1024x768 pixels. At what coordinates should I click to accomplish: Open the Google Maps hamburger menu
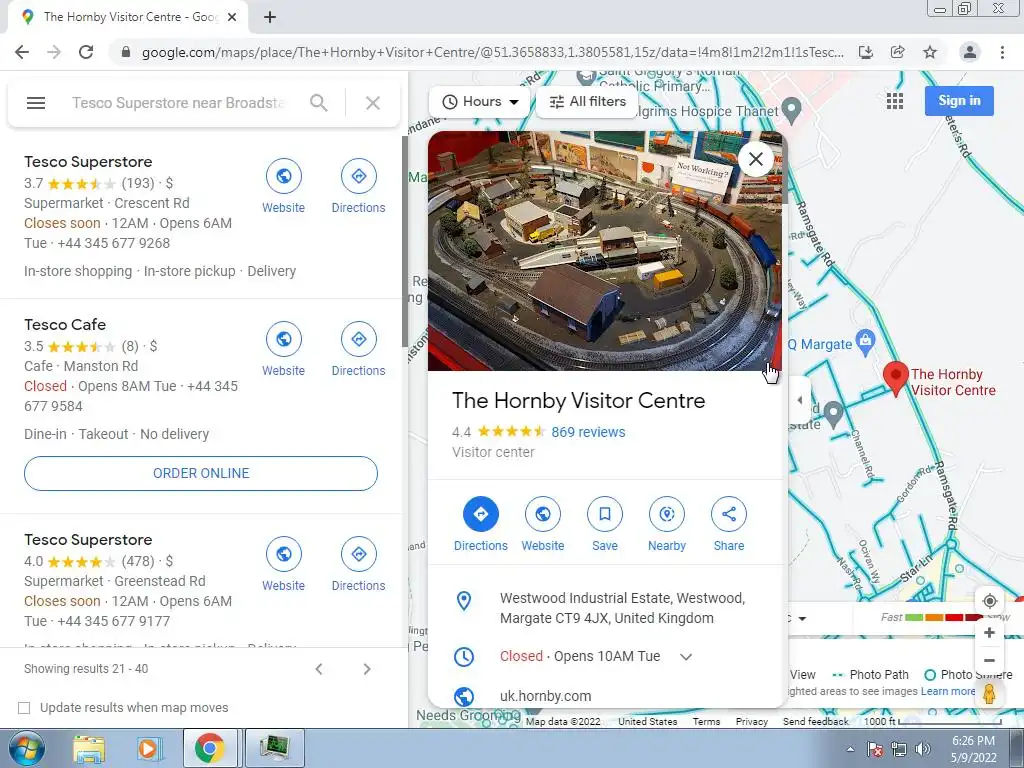[36, 103]
